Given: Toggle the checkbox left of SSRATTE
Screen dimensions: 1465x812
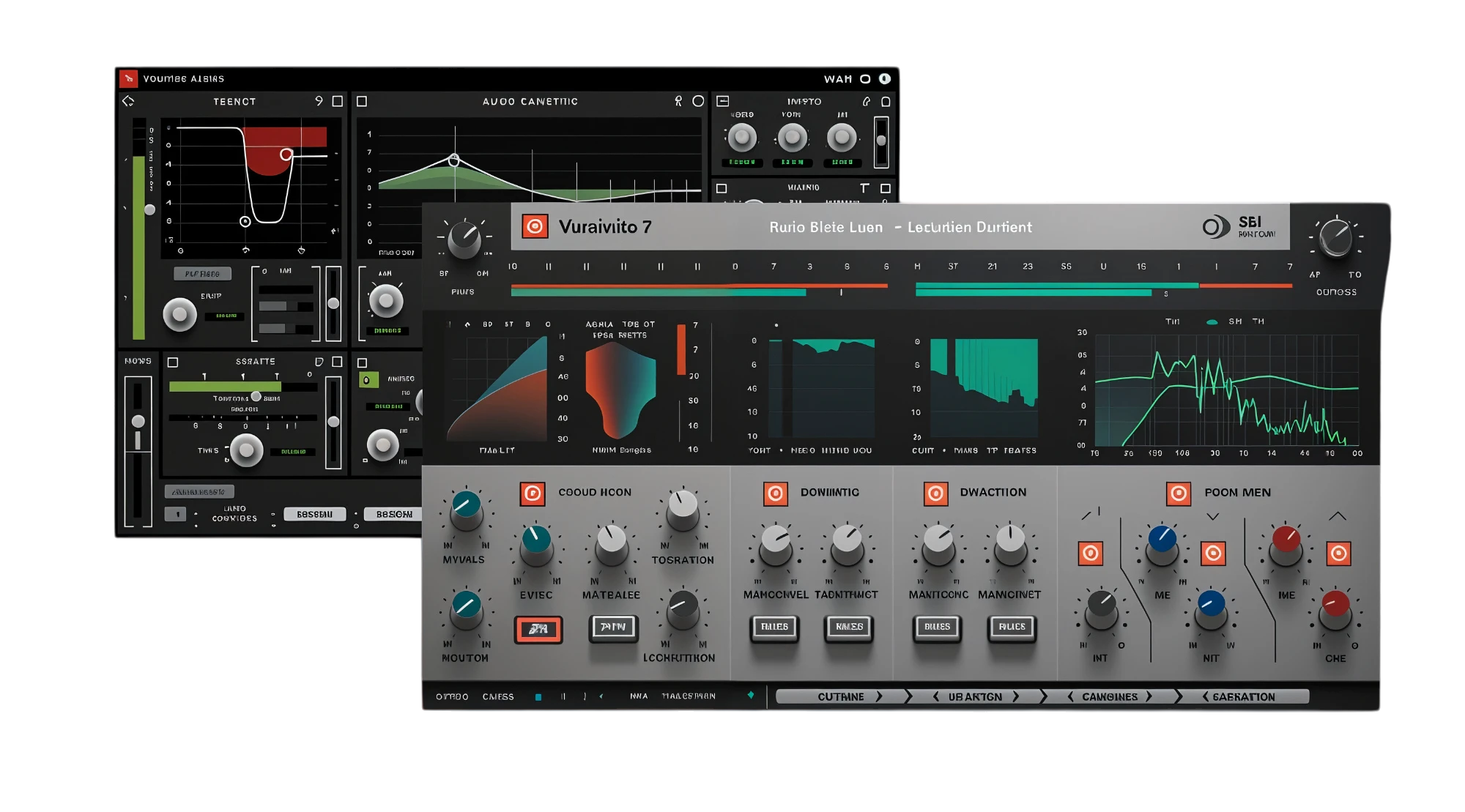Looking at the screenshot, I should 173,362.
